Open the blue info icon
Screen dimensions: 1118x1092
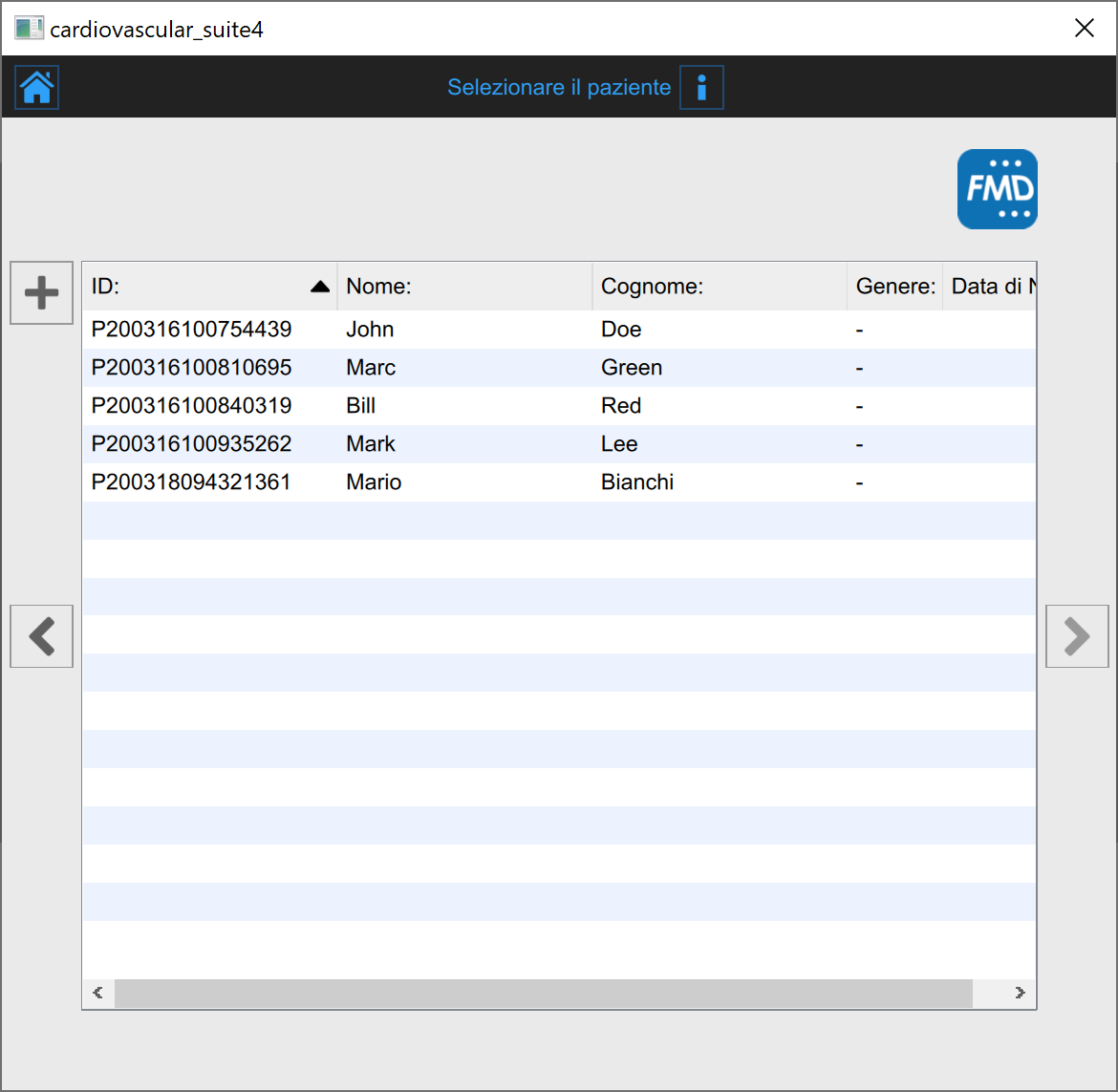[701, 88]
